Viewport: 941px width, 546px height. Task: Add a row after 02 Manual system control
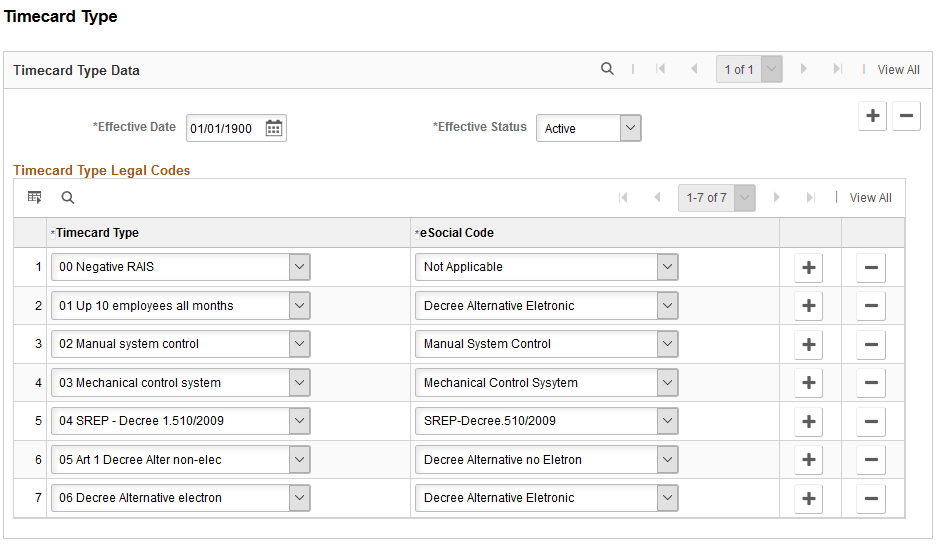(x=808, y=344)
